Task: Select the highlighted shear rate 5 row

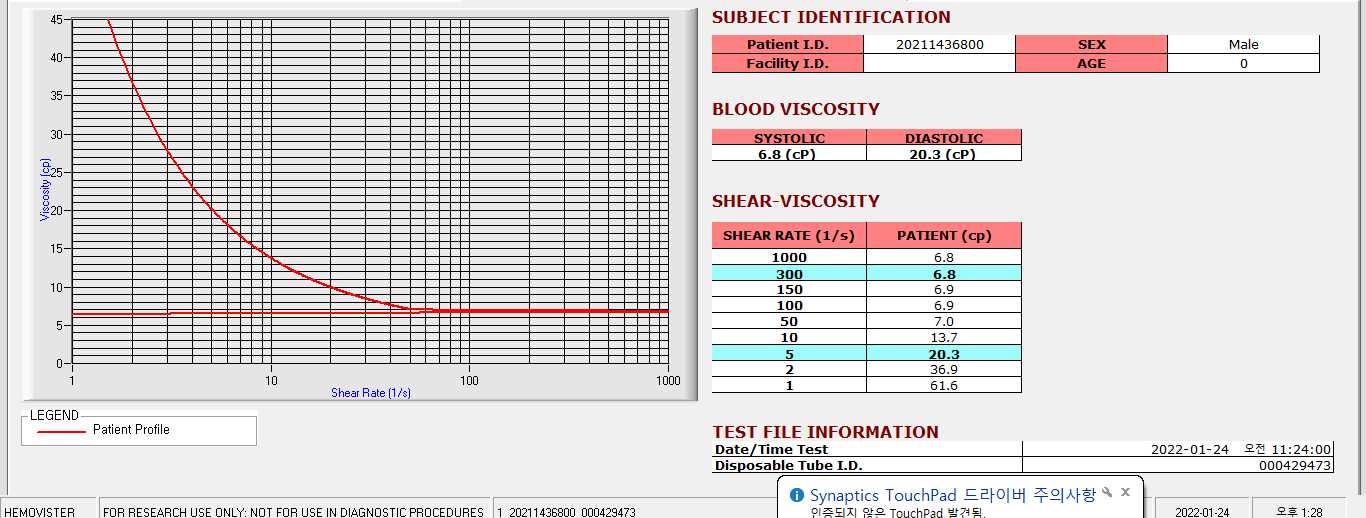Action: coord(867,353)
